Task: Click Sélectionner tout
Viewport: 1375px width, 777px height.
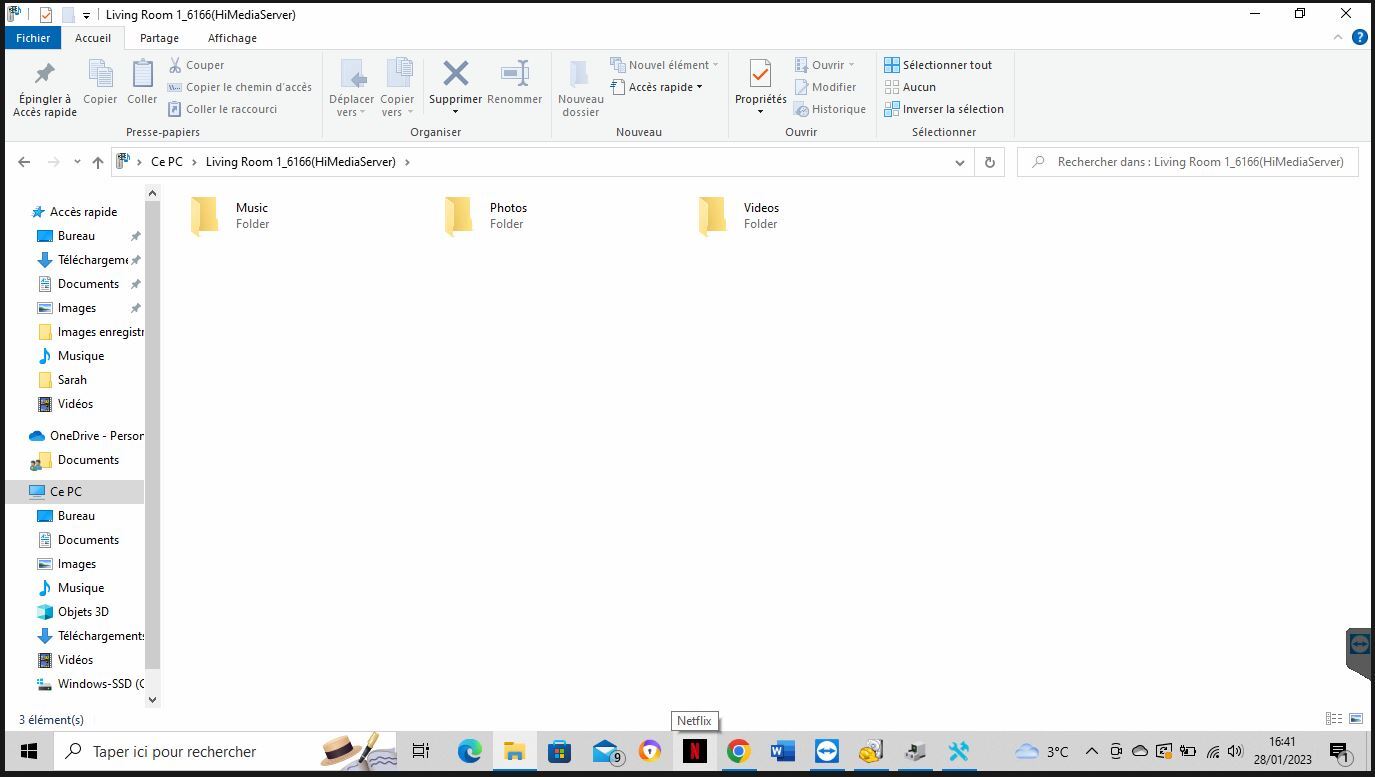Action: coord(938,65)
